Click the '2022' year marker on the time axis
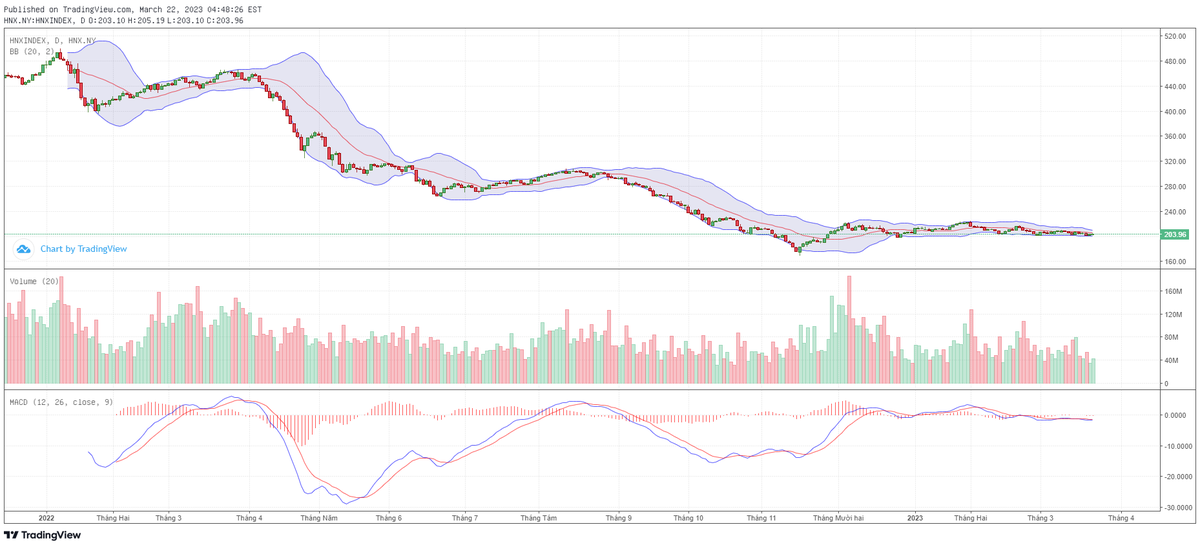This screenshot has width=1200, height=547. click(45, 518)
